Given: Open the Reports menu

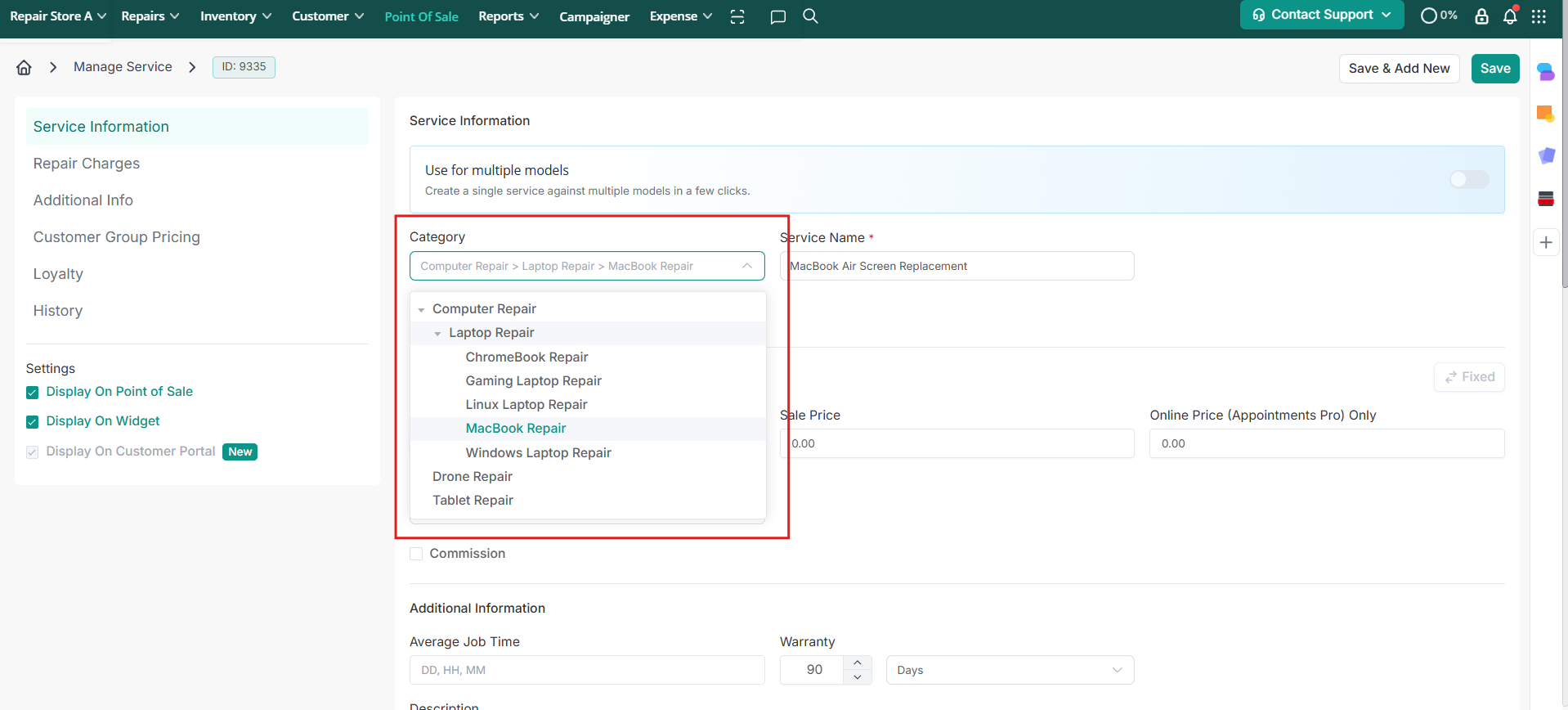Looking at the screenshot, I should tap(508, 16).
